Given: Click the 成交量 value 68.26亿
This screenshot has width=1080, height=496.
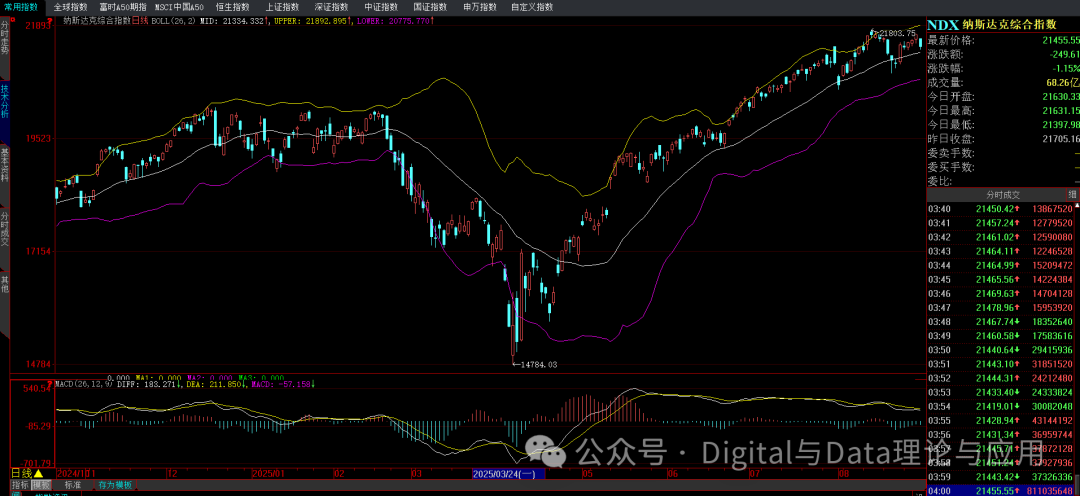Looking at the screenshot, I should click(1063, 83).
